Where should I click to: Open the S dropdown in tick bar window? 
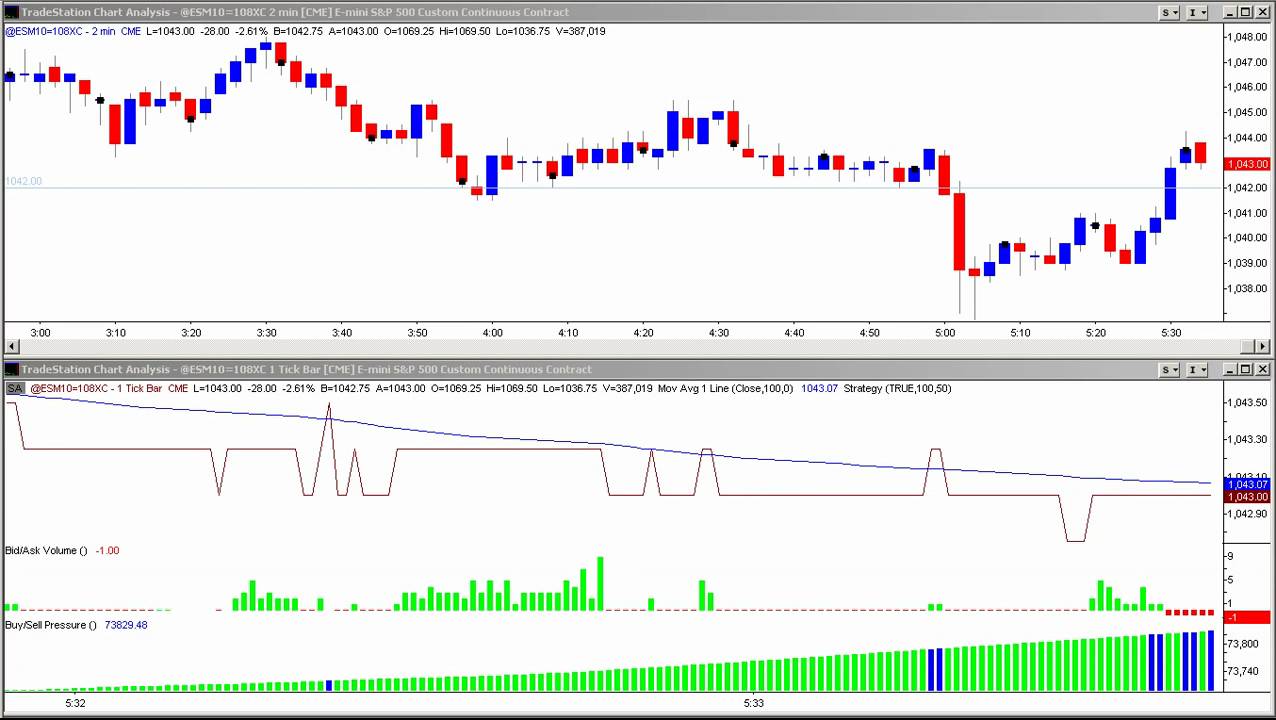click(1169, 369)
